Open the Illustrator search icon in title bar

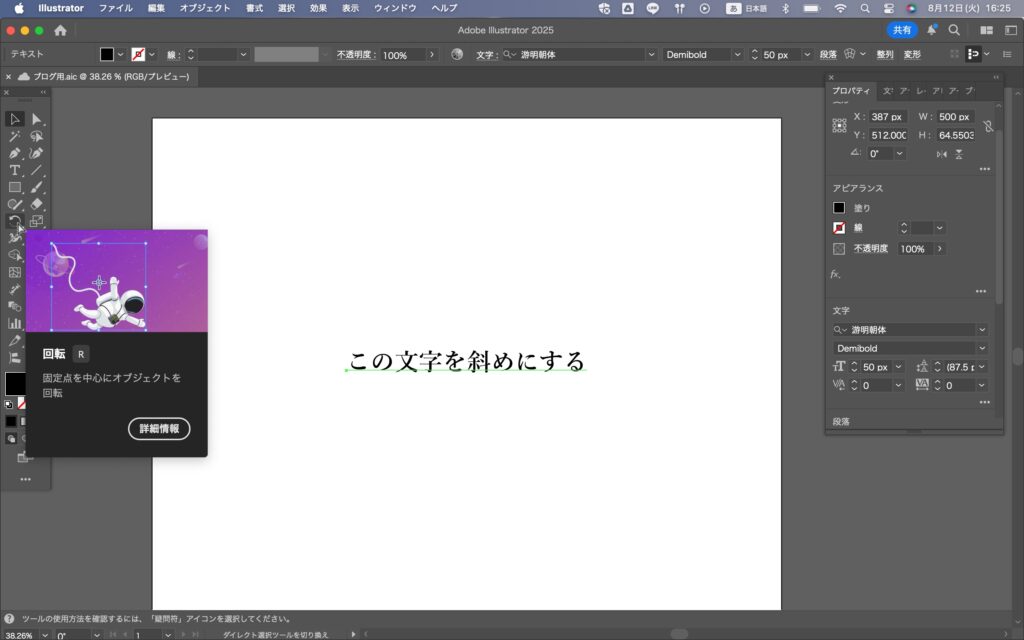pos(954,30)
